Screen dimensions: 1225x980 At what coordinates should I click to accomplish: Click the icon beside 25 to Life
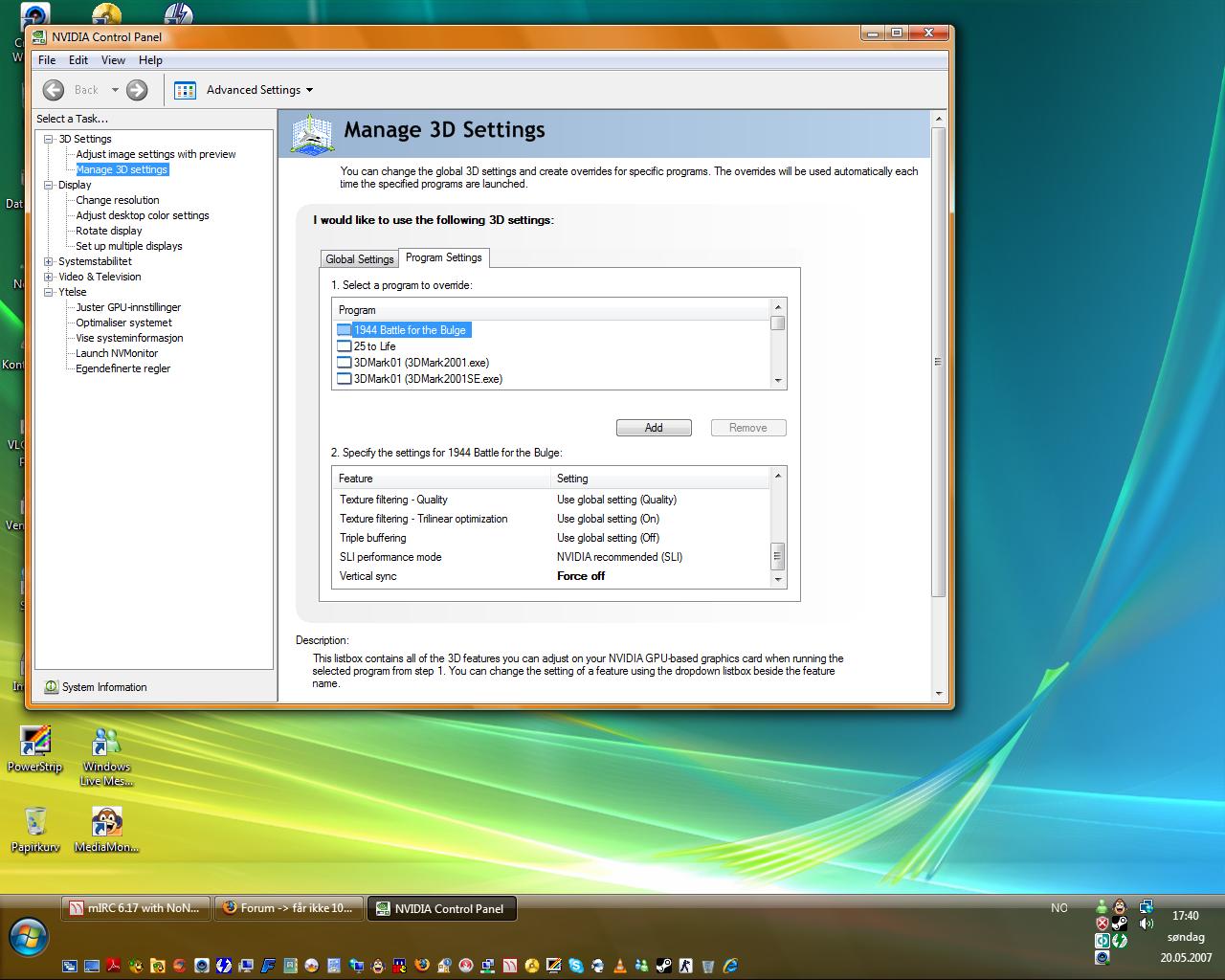[345, 346]
